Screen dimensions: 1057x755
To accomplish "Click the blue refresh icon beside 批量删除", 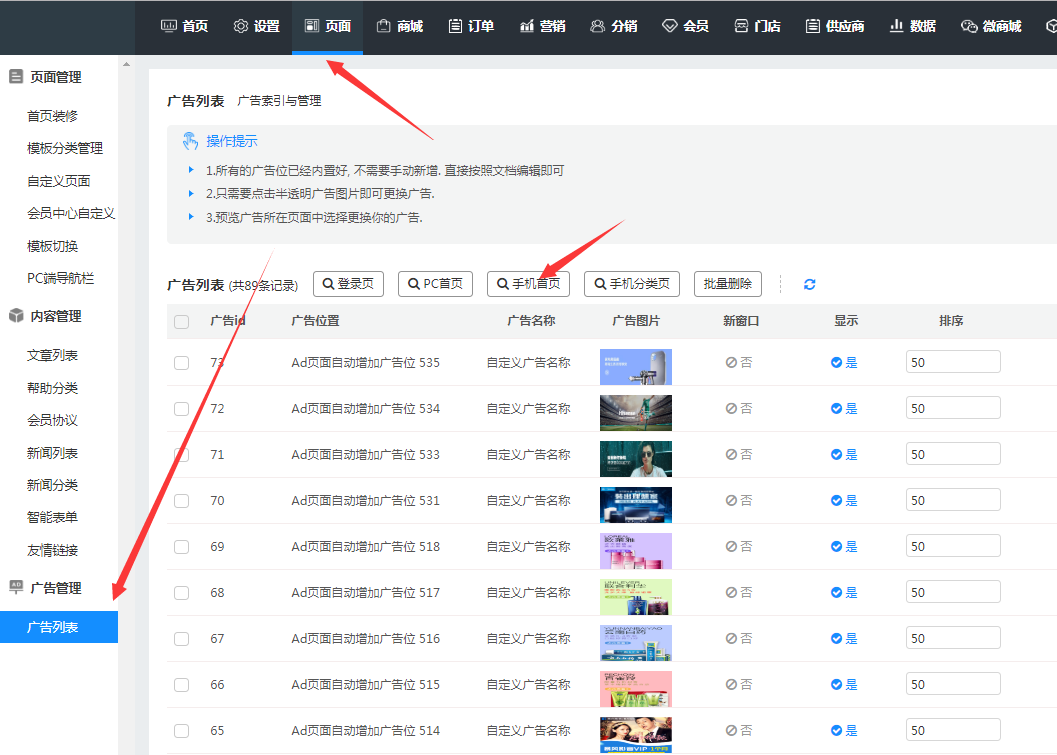I will 809,284.
